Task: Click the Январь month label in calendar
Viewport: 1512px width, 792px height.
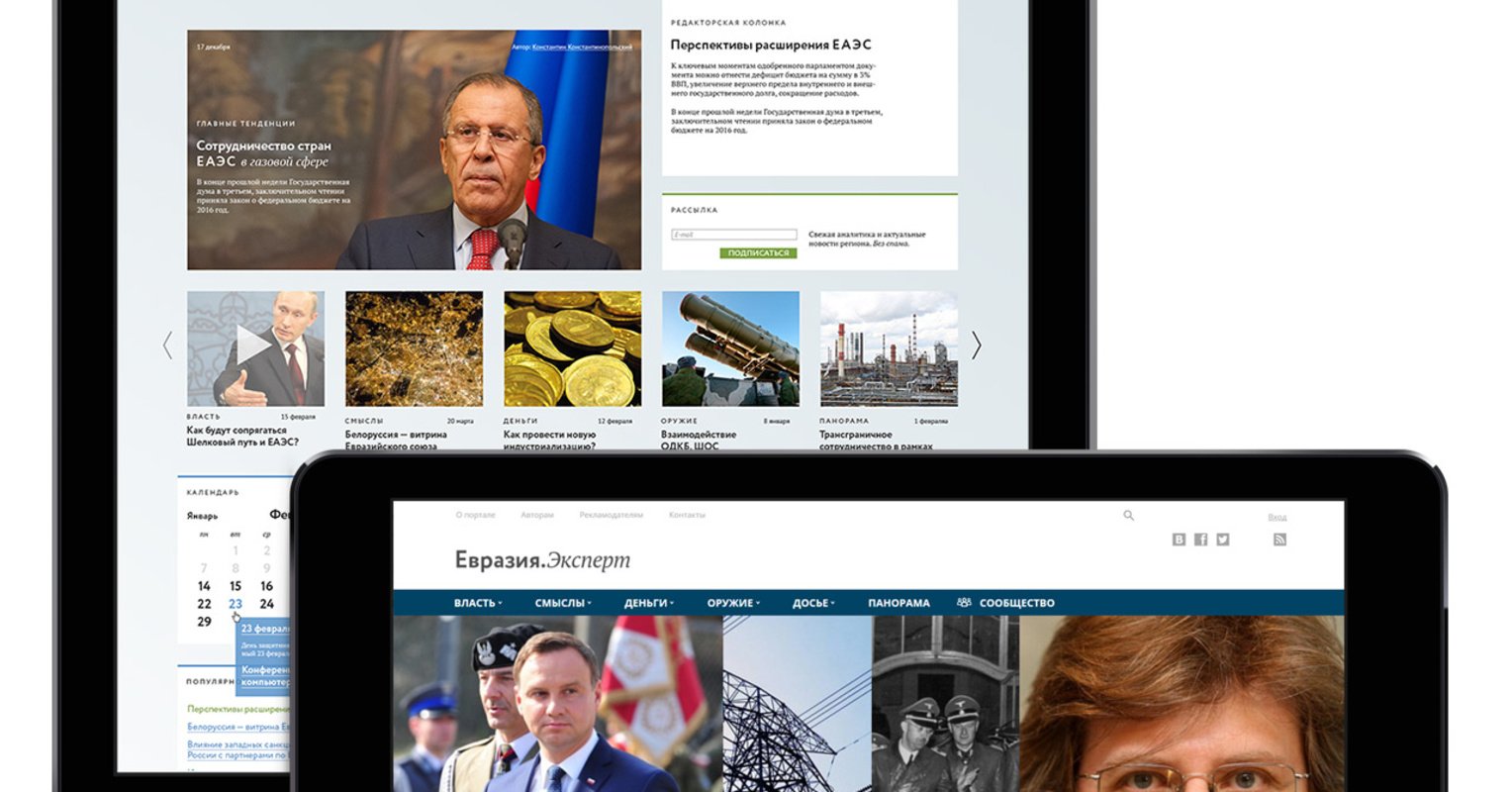Action: pos(202,516)
